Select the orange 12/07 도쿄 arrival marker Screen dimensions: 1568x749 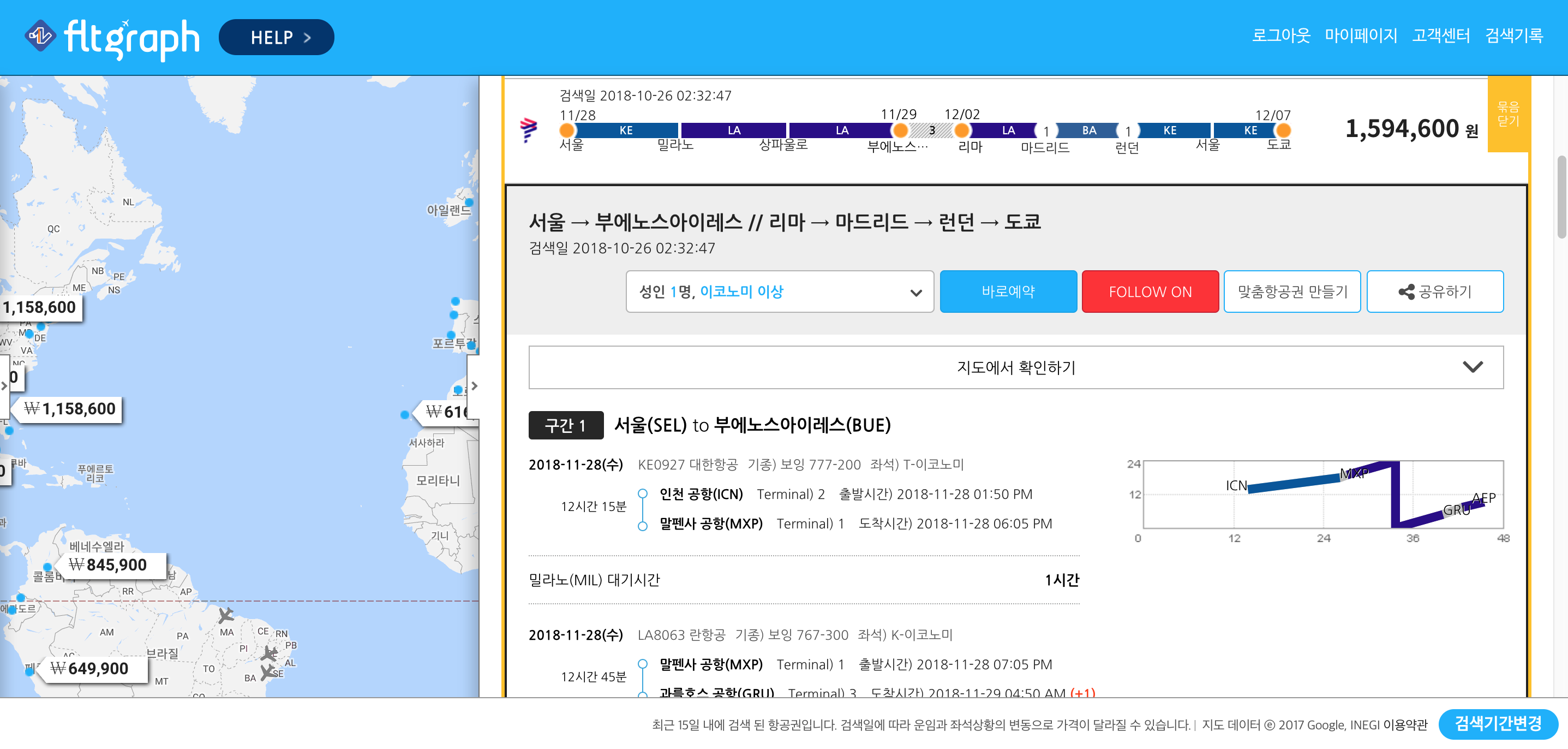pos(1283,130)
